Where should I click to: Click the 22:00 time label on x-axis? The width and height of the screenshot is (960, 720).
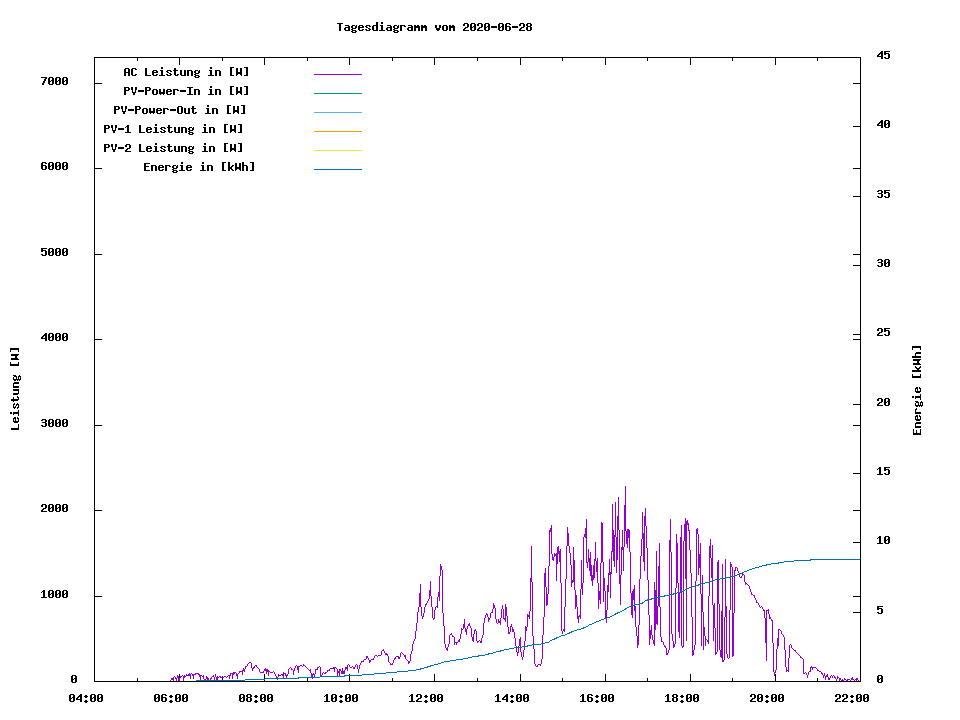852,698
